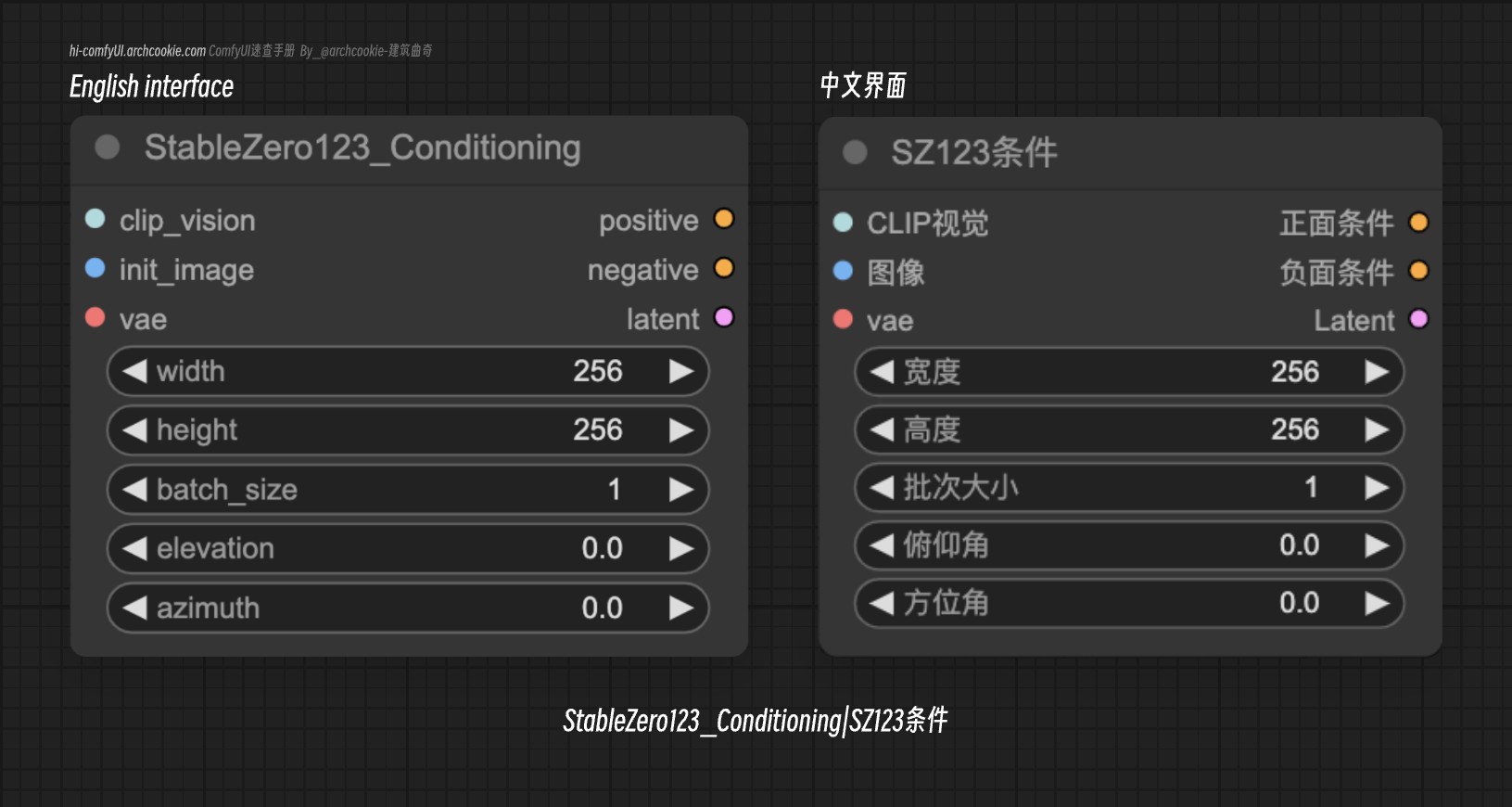Select the StableZero123_Conditioning node title
Screen dimensions: 1512x807
click(362, 147)
